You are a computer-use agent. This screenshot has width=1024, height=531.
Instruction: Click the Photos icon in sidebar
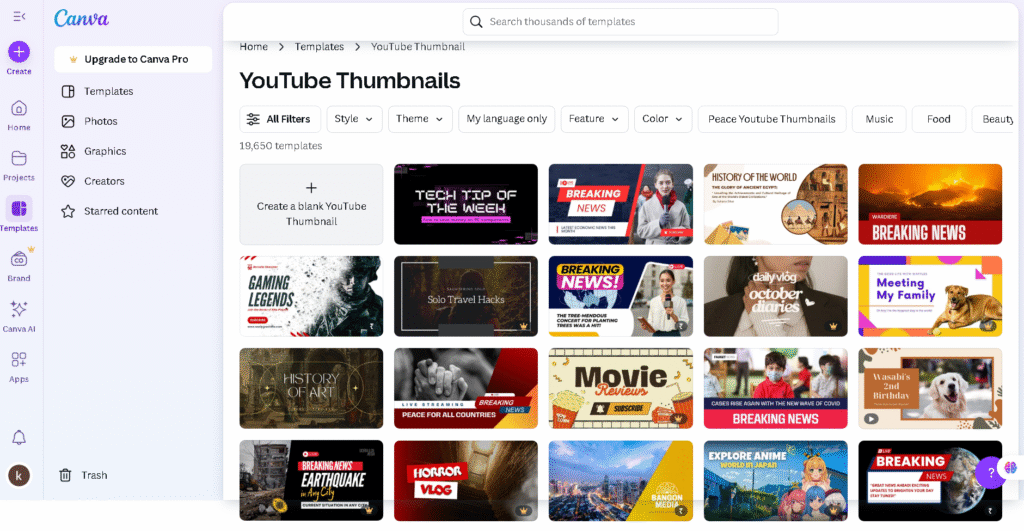(x=68, y=121)
